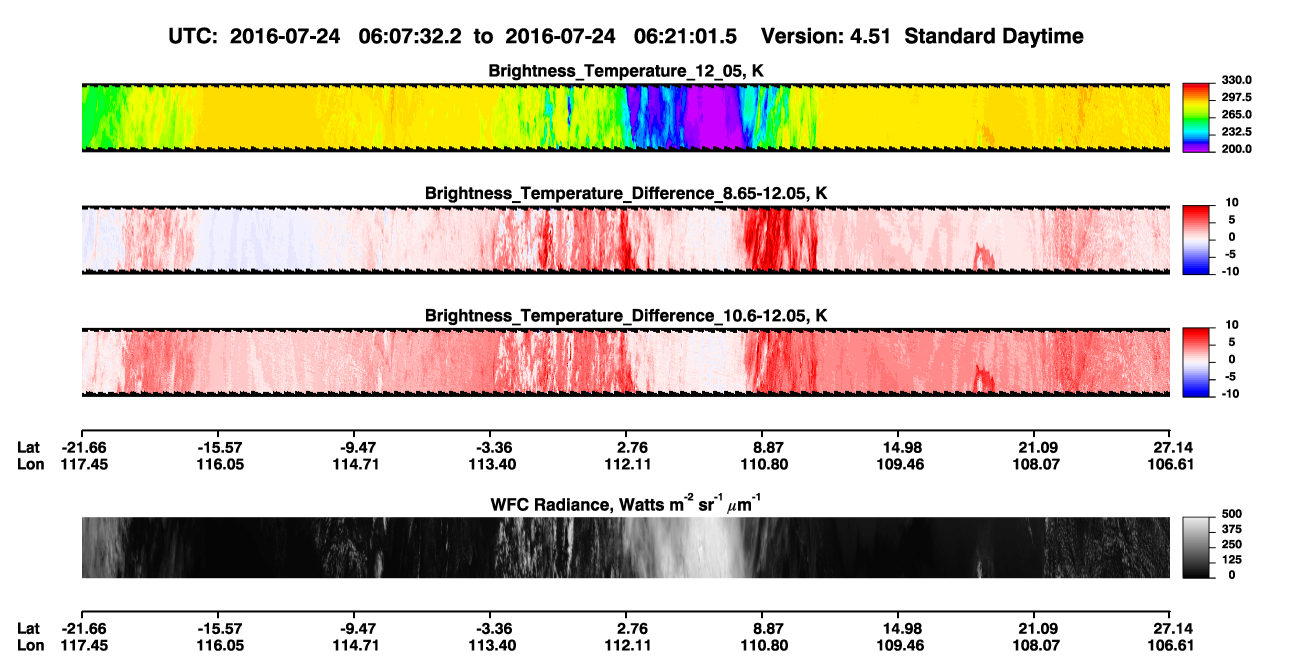Image resolution: width=1300 pixels, height=667 pixels.
Task: Click latitude '-9.47' on the bottom axis
Action: [355, 629]
